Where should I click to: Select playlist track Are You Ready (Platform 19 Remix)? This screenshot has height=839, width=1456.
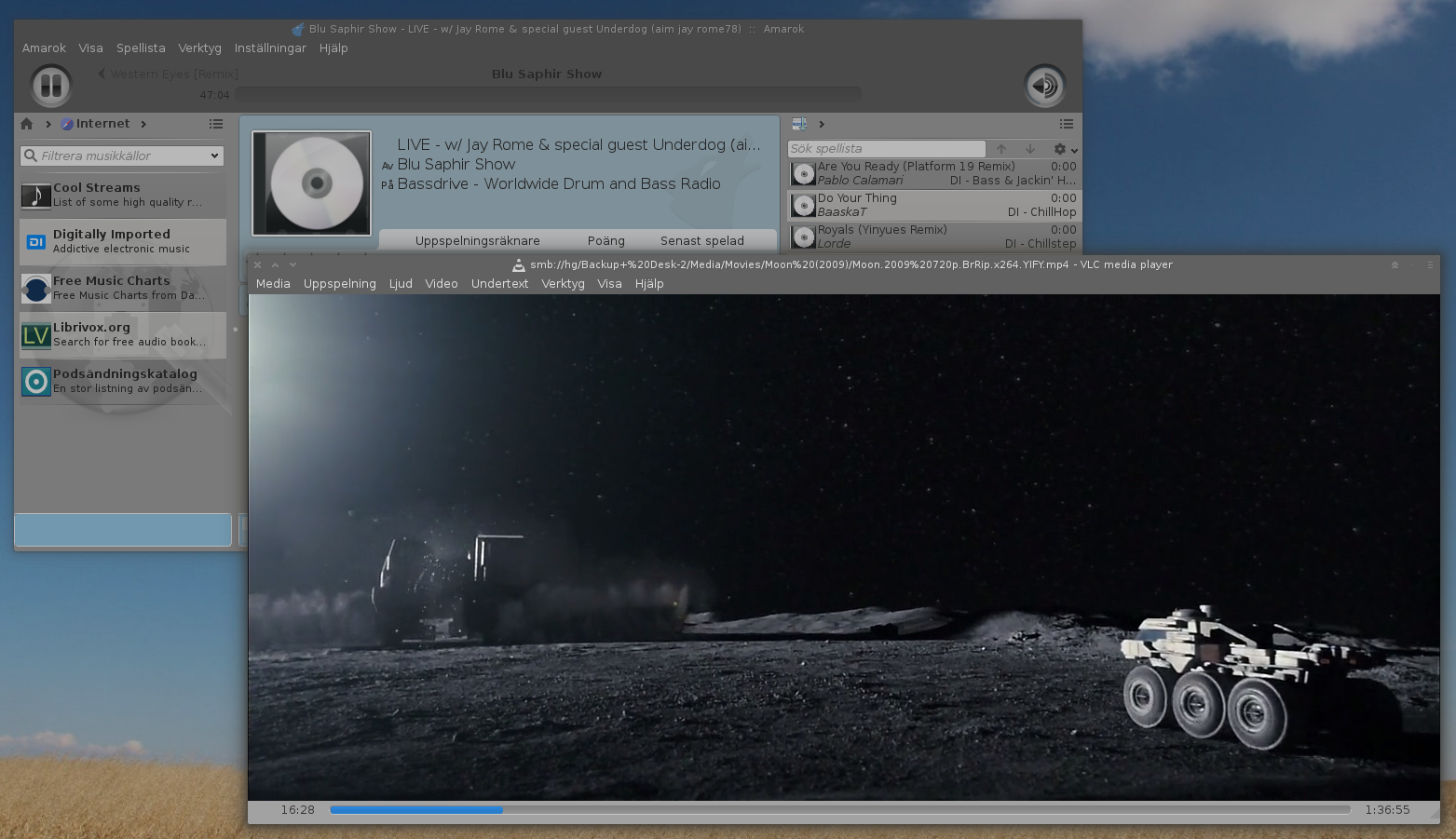[x=934, y=174]
